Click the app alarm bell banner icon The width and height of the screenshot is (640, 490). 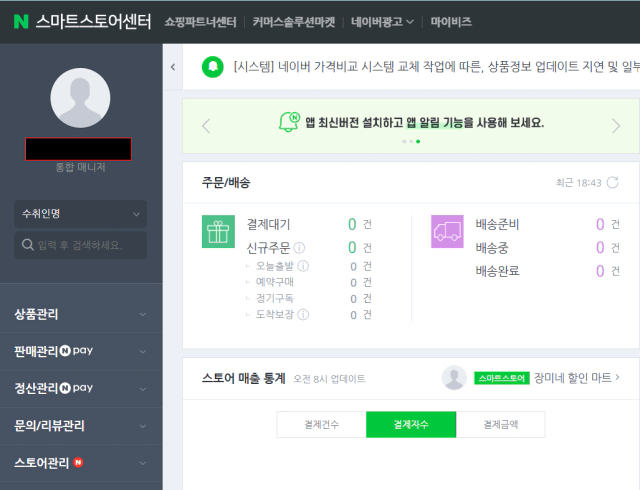289,122
